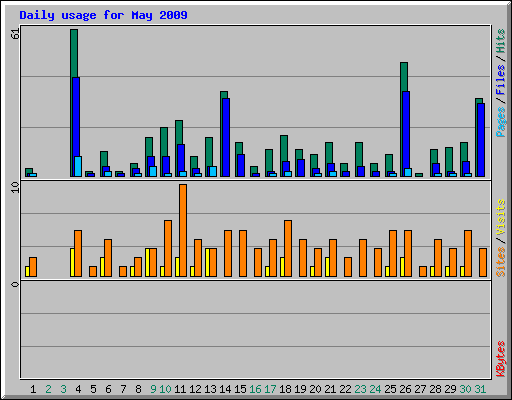This screenshot has width=512, height=400.
Task: Click the cyan "Pages" legend label
Action: tap(501, 121)
